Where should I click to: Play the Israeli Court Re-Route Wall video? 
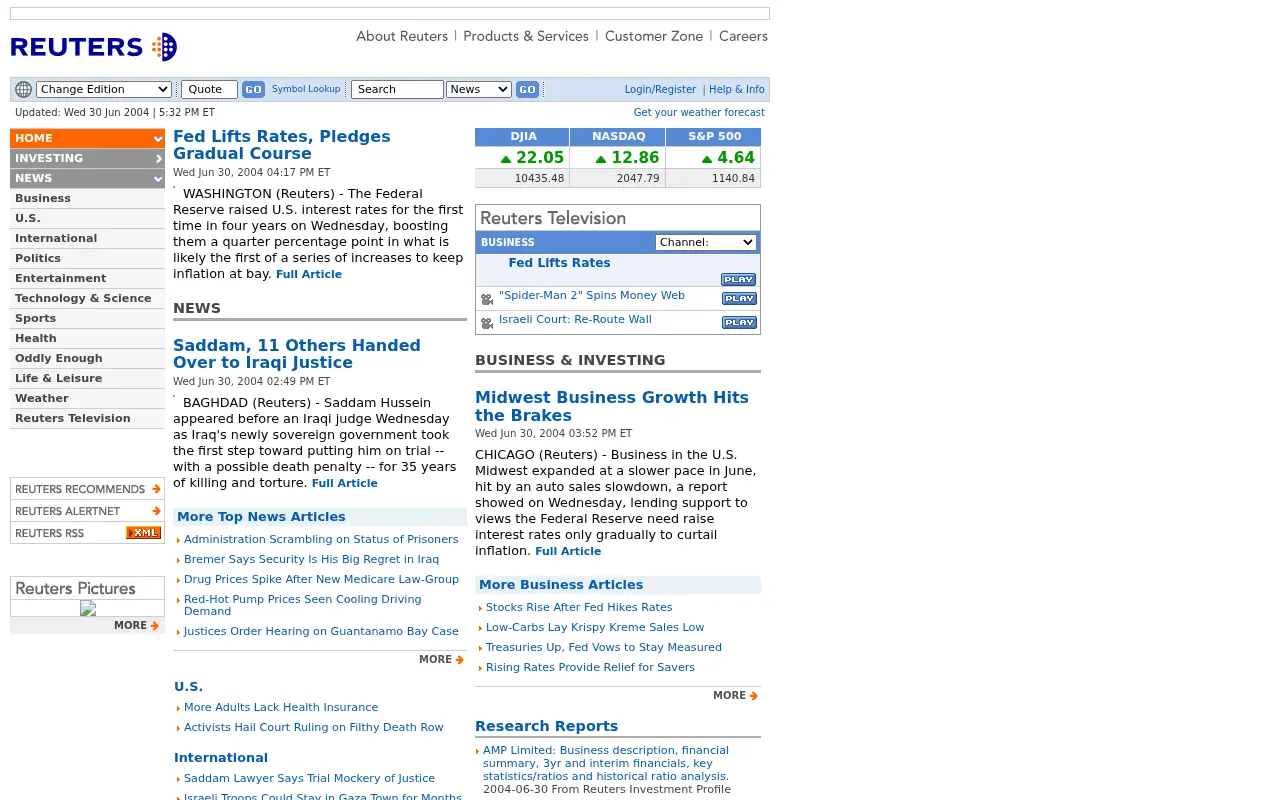click(738, 323)
